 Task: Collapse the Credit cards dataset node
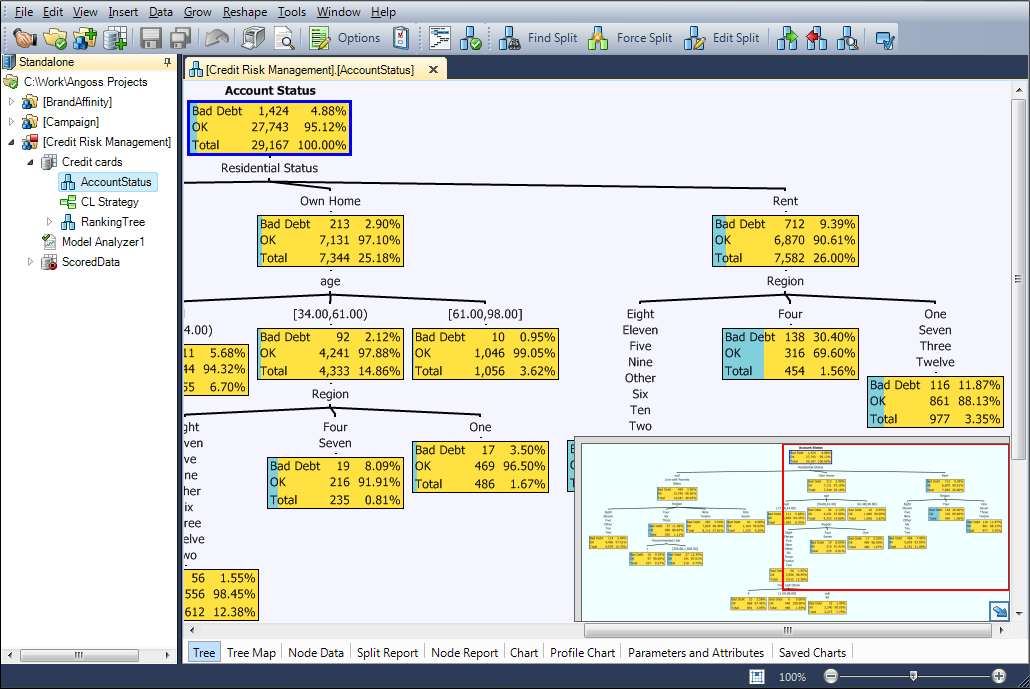point(30,162)
